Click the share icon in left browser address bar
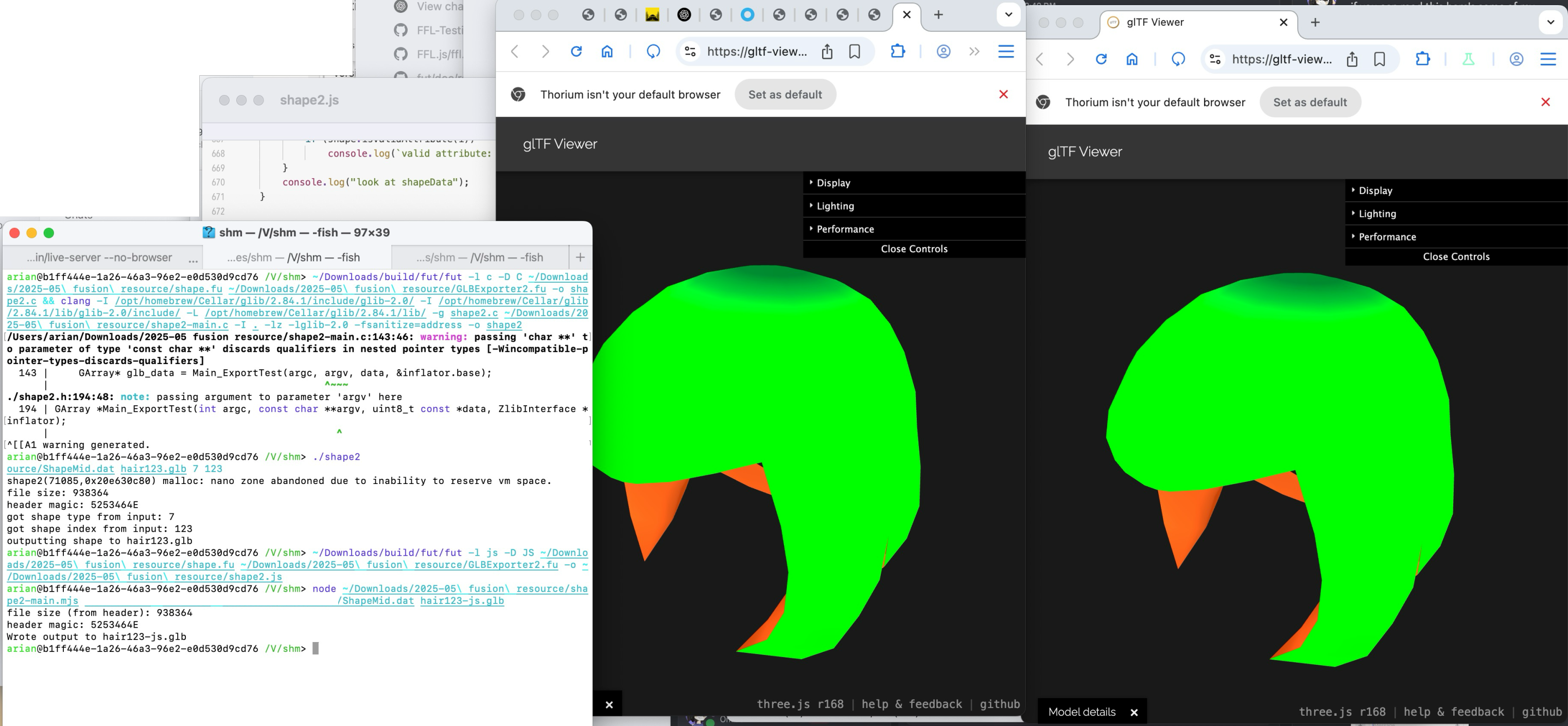Screen dimensions: 1568x726 point(827,52)
